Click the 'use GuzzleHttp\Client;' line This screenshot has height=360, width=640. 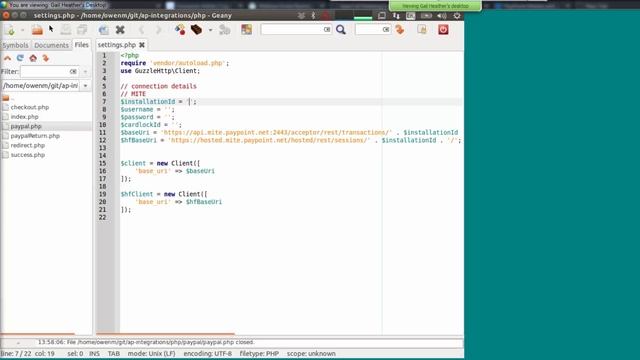[x=160, y=71]
